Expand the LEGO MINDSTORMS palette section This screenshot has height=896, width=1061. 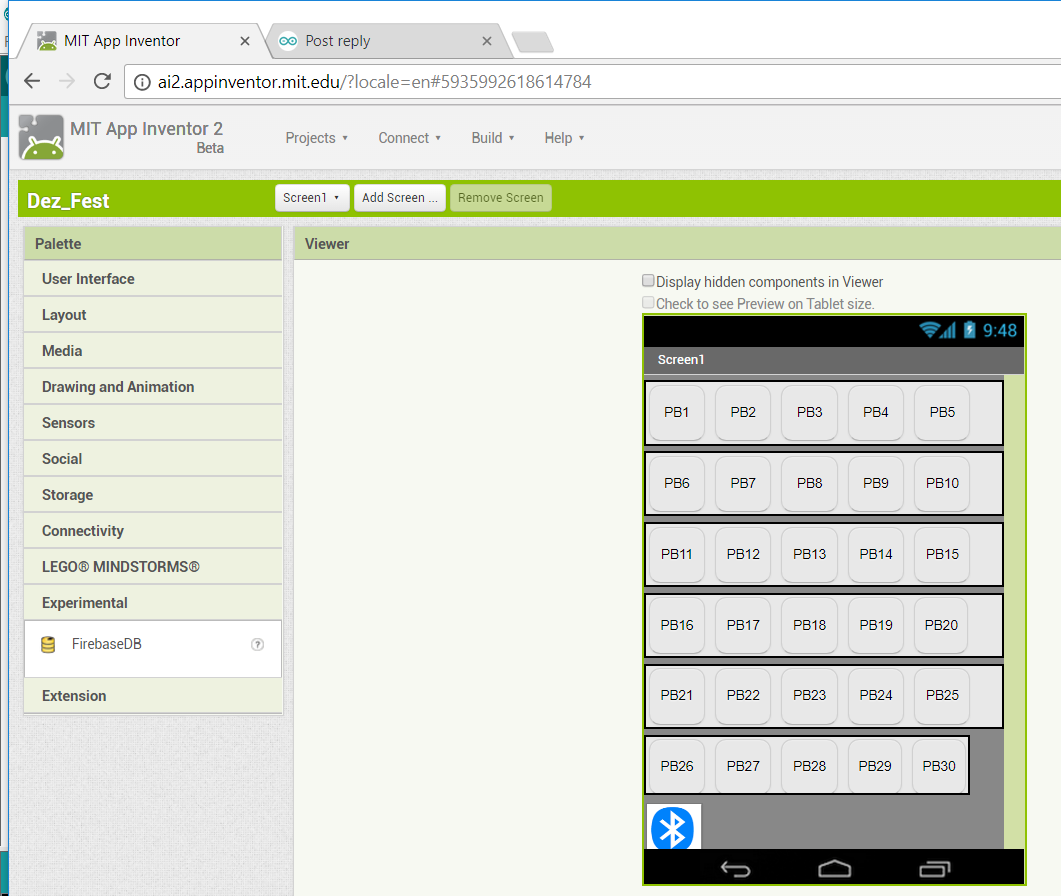[x=153, y=566]
